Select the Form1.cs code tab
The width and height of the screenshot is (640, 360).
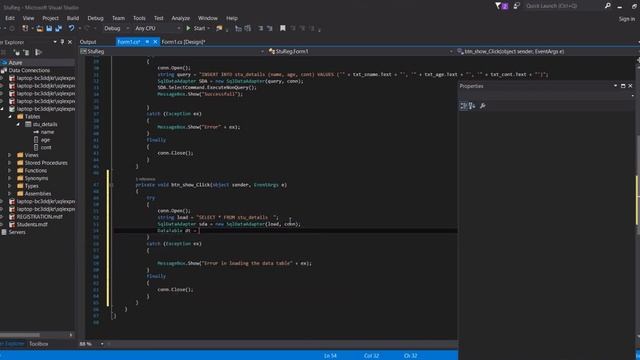[129, 42]
